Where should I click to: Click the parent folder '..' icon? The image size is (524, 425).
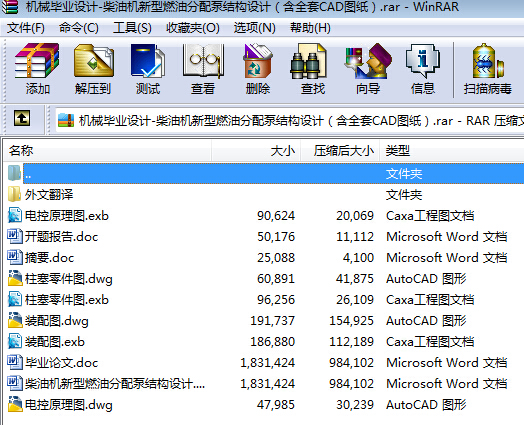(14, 173)
